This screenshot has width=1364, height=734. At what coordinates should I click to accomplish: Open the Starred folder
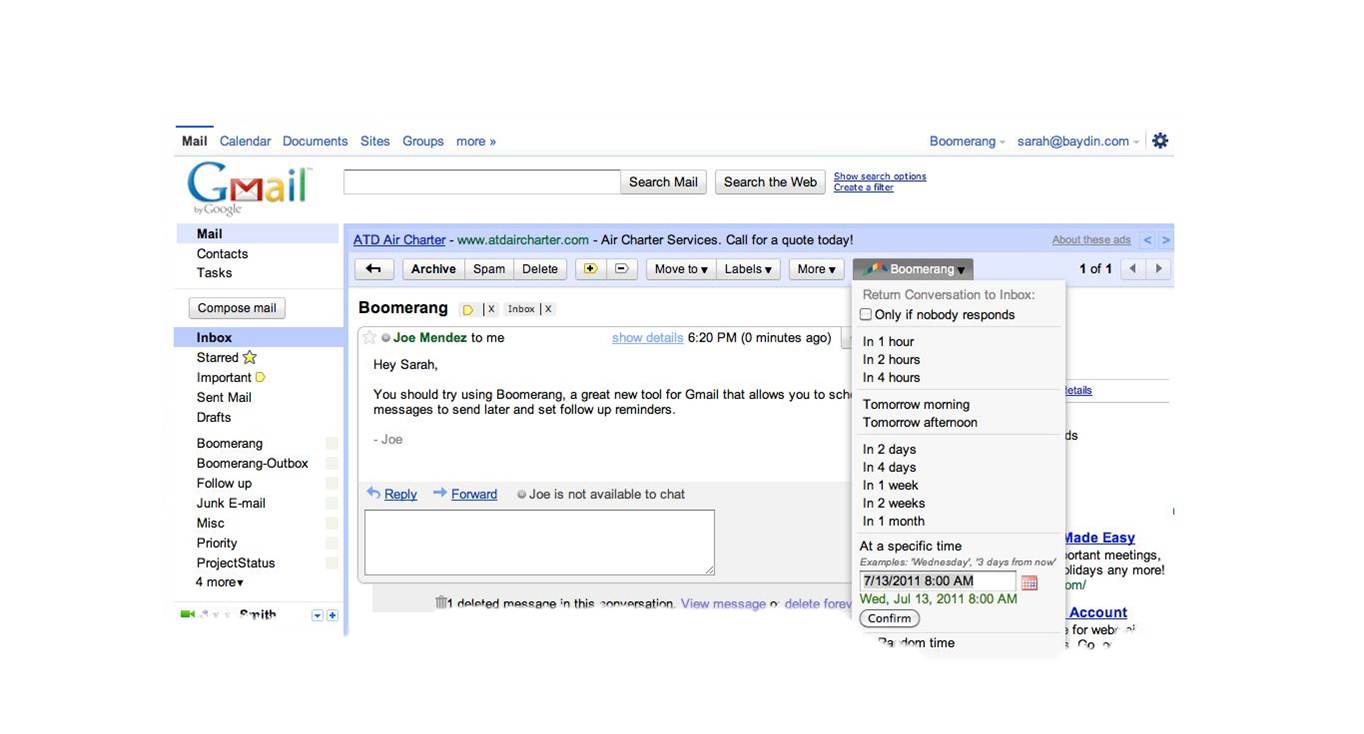pos(218,358)
